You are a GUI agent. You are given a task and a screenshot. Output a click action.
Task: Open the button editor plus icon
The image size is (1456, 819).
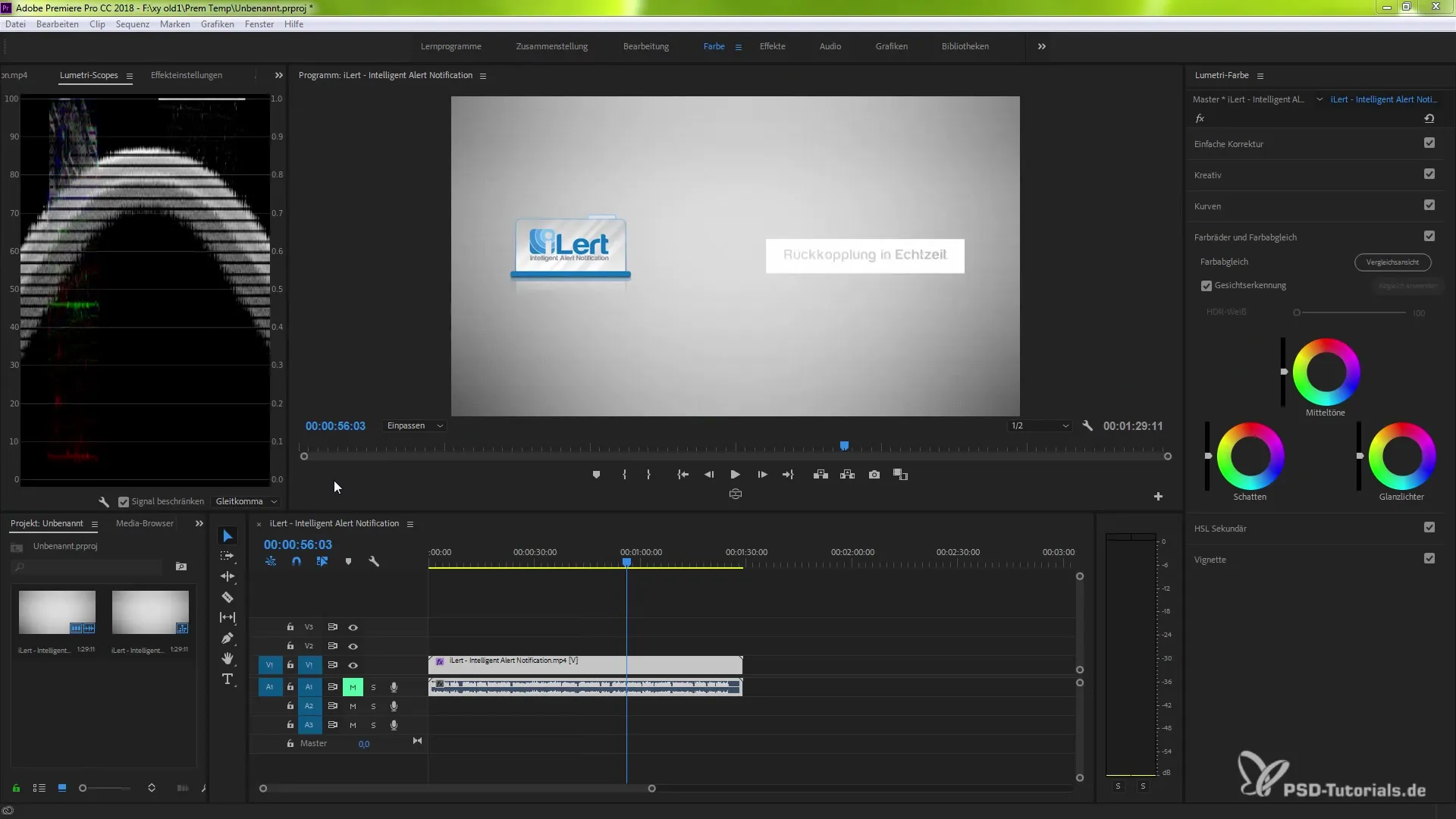point(1158,497)
